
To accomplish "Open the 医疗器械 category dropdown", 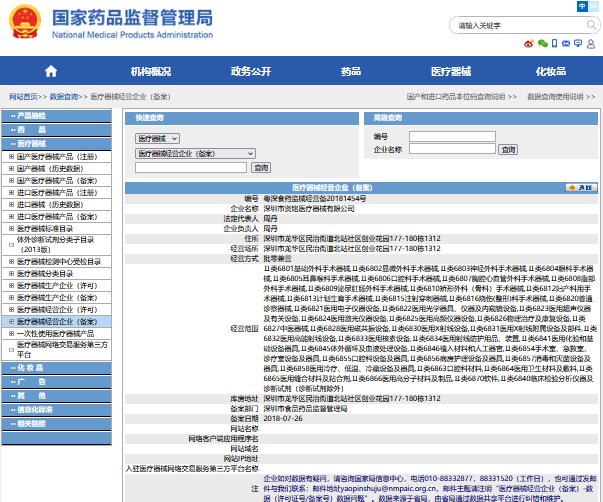I will click(x=157, y=138).
